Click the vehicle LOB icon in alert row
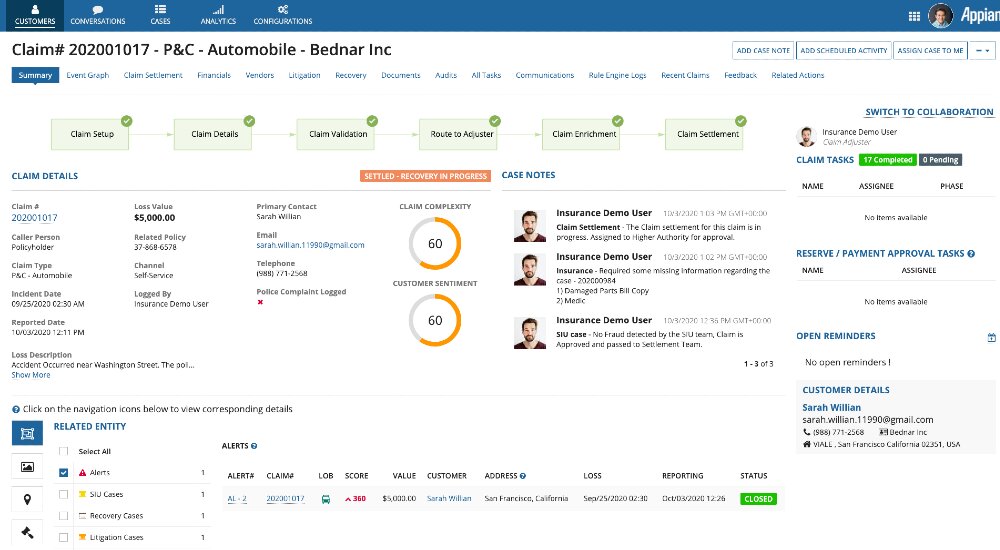 326,499
